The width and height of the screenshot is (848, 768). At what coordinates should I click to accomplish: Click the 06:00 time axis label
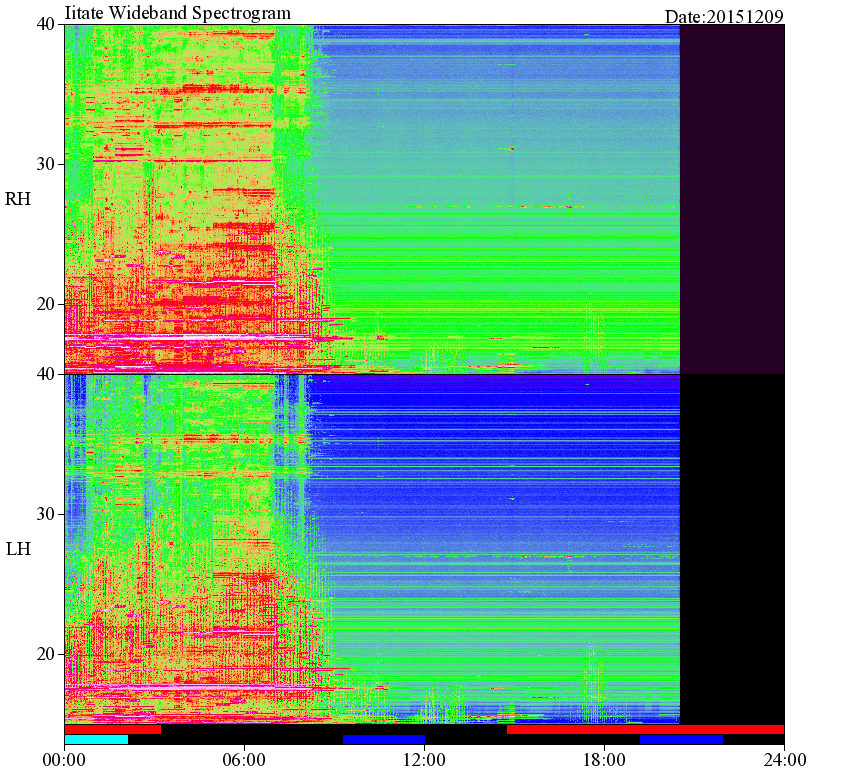[x=244, y=759]
